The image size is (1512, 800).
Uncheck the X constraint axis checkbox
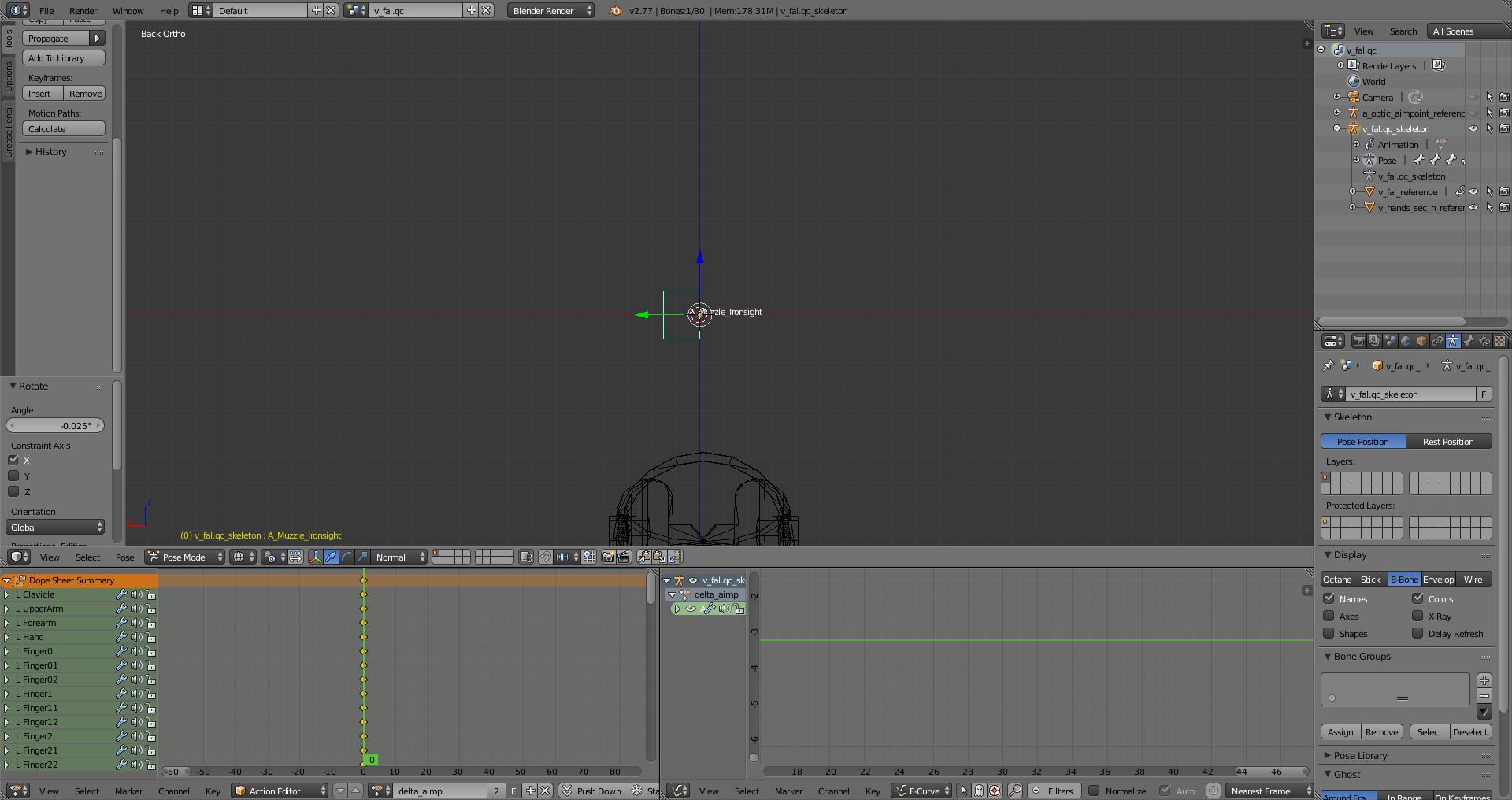click(x=13, y=460)
